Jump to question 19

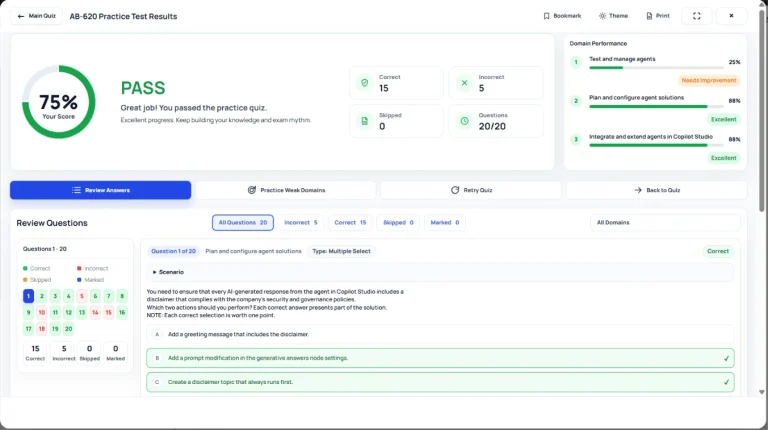(x=55, y=329)
